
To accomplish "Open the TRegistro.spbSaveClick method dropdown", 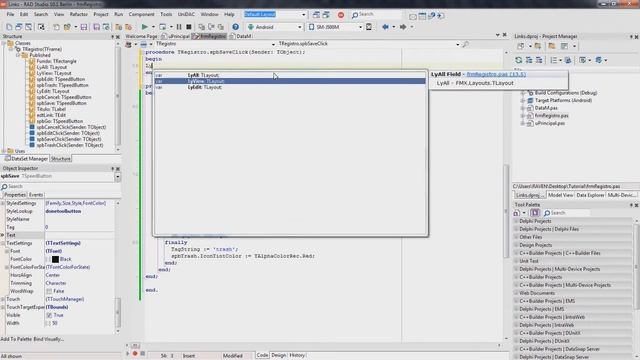I will coord(458,44).
